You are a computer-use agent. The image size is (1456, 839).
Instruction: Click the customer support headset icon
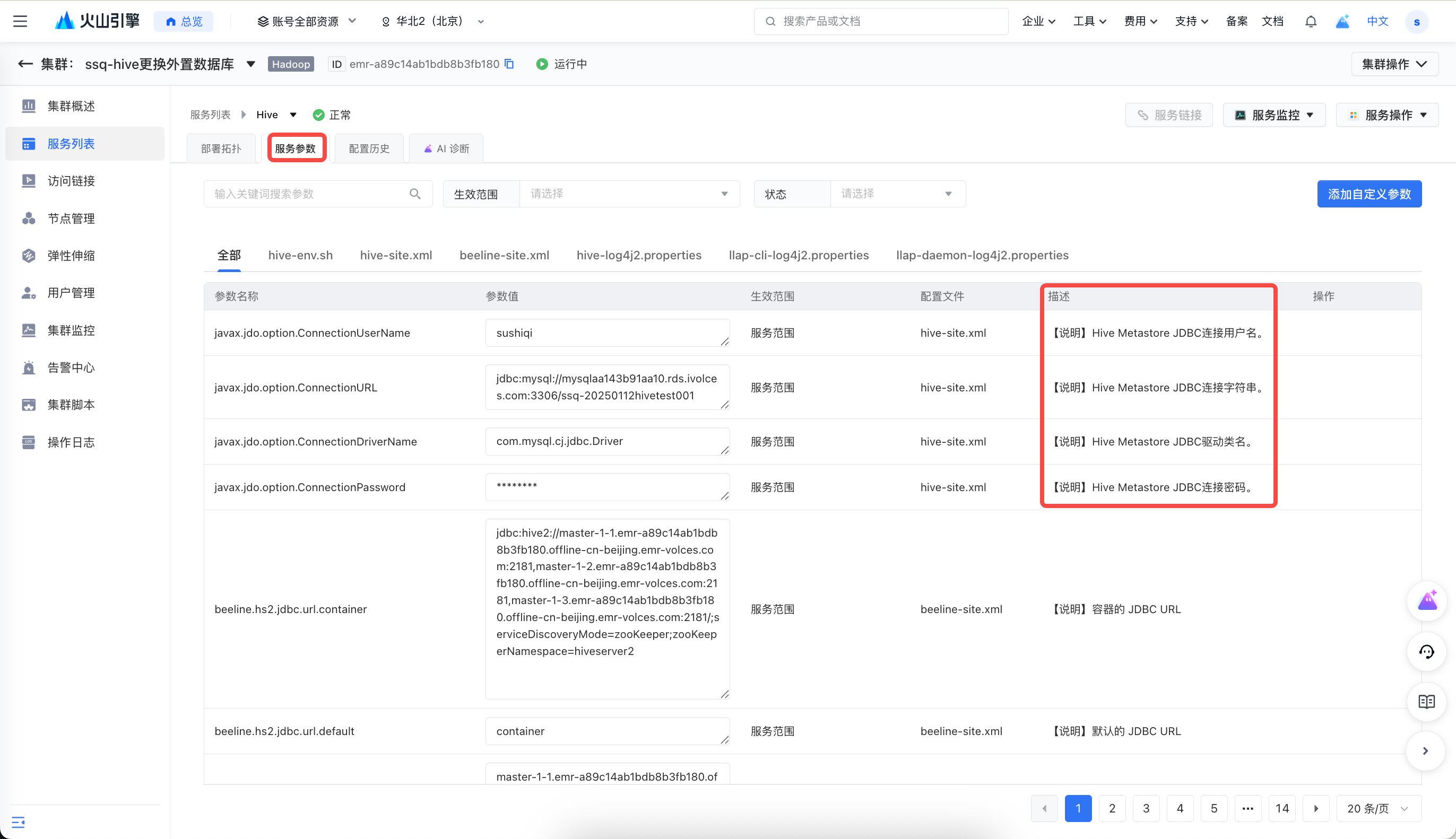(x=1427, y=652)
